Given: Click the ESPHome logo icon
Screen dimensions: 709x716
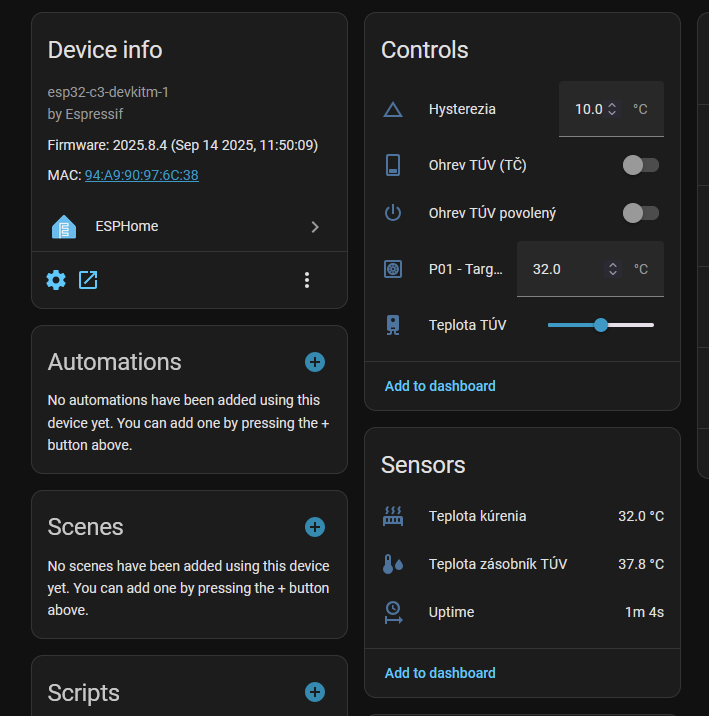Looking at the screenshot, I should click(64, 227).
